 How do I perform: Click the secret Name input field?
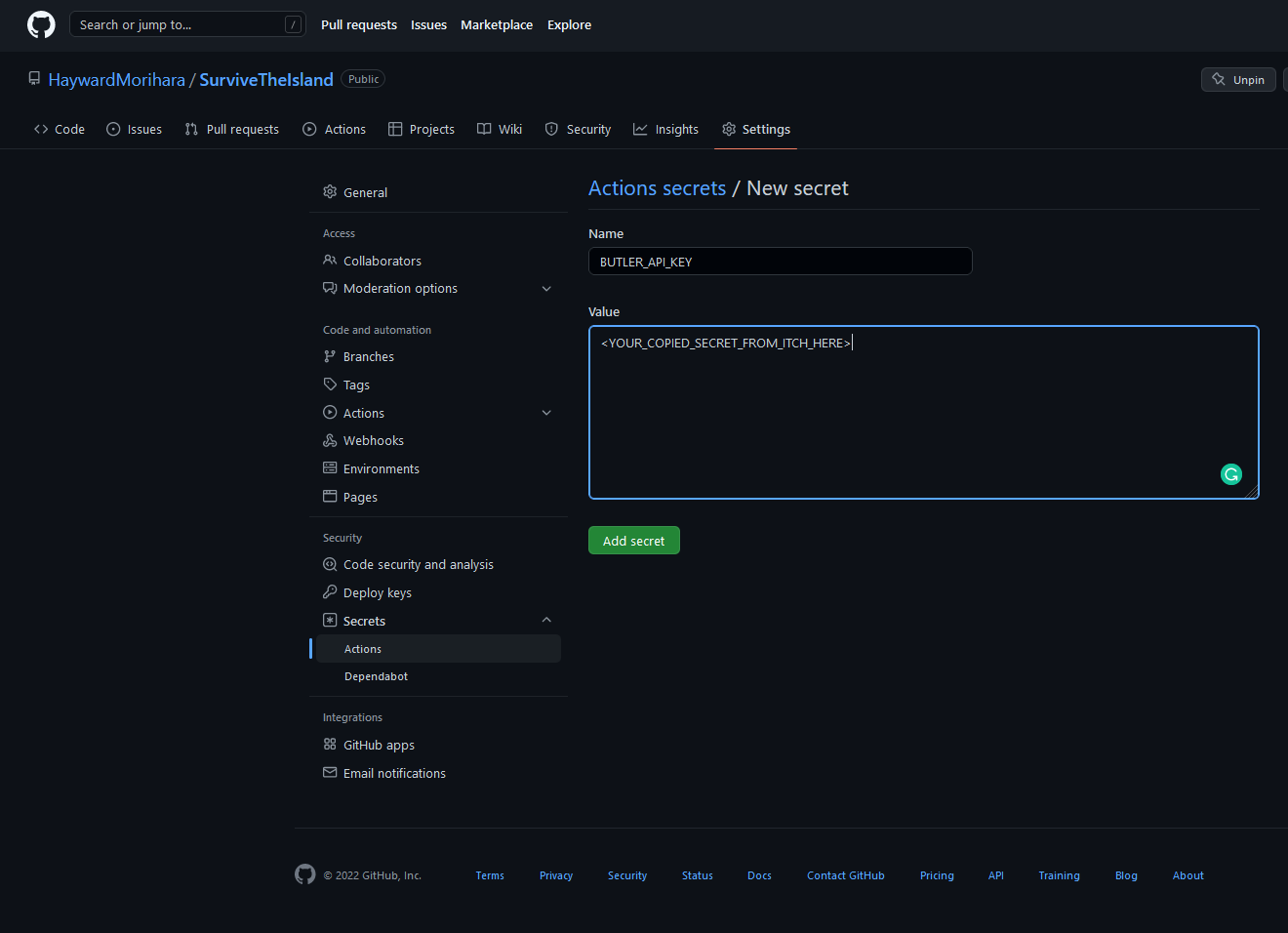pos(781,262)
